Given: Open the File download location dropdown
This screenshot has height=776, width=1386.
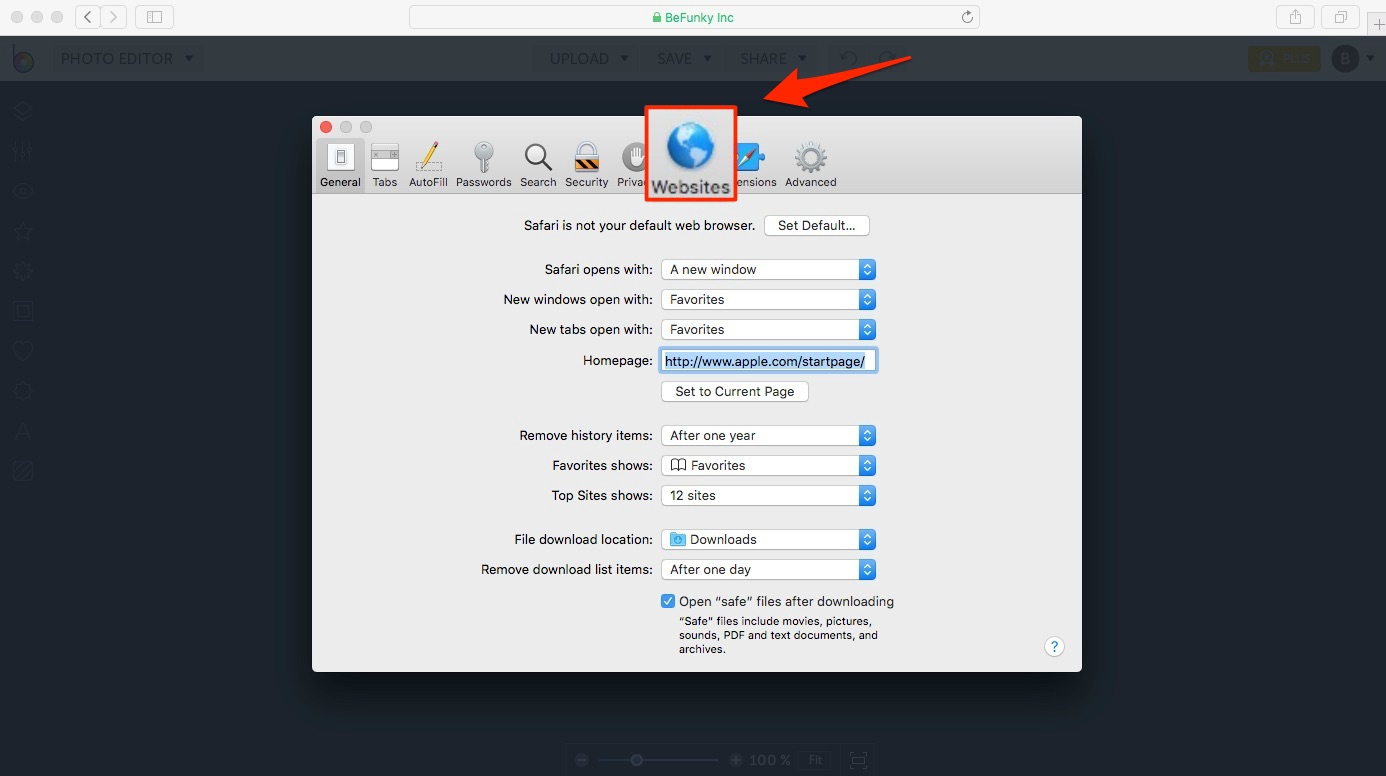Looking at the screenshot, I should [769, 540].
